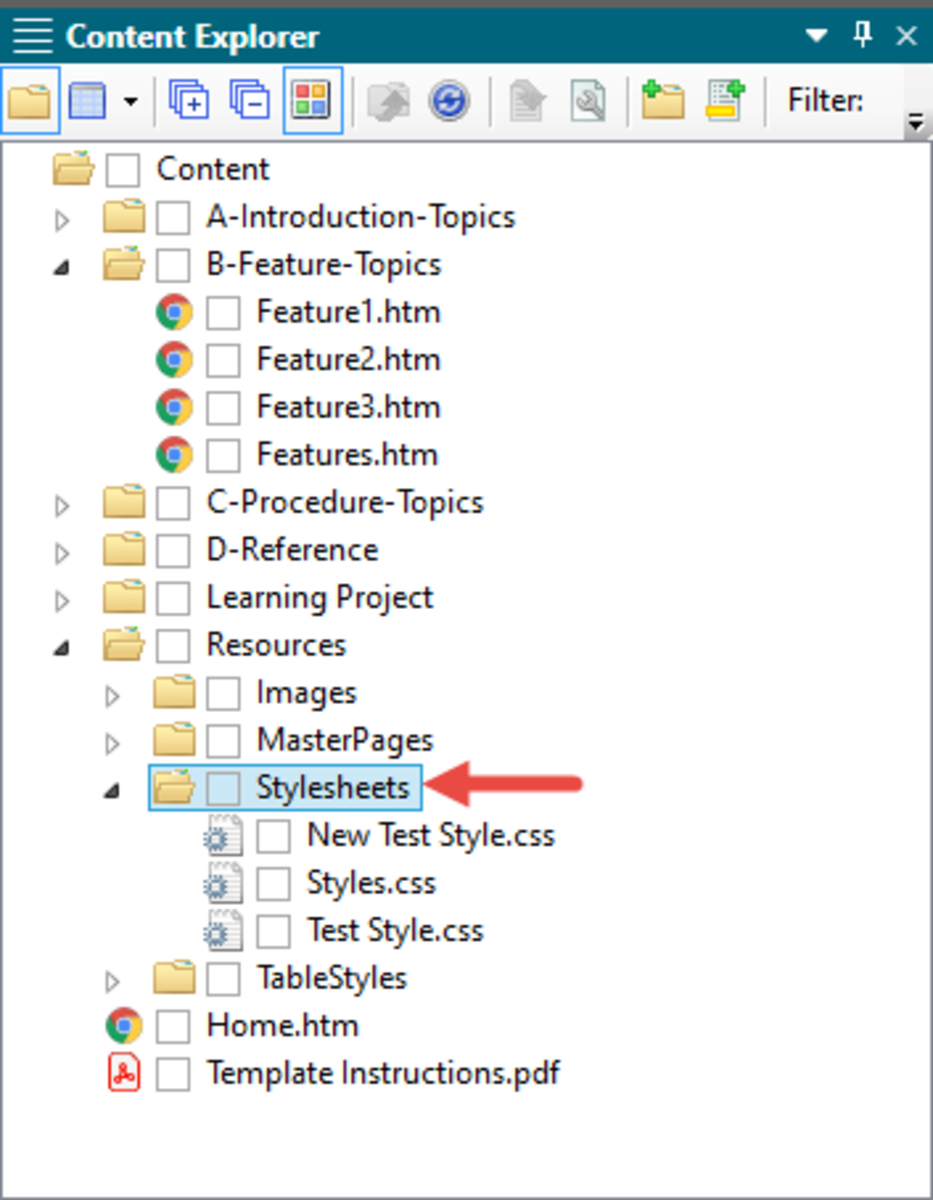Expand the Images folder in Resources

pyautogui.click(x=112, y=692)
